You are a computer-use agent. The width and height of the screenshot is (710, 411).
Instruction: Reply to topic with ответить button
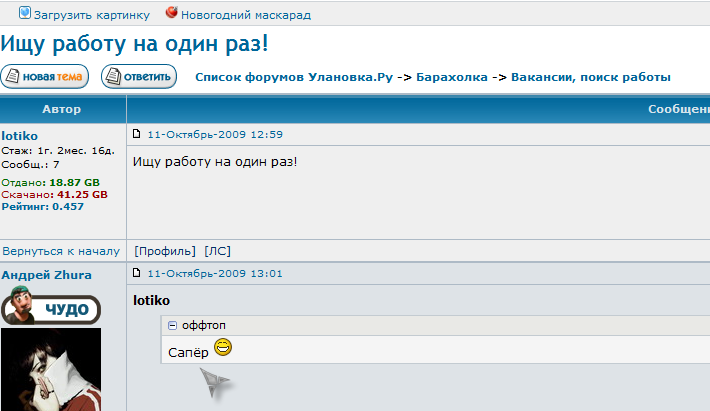coord(139,76)
